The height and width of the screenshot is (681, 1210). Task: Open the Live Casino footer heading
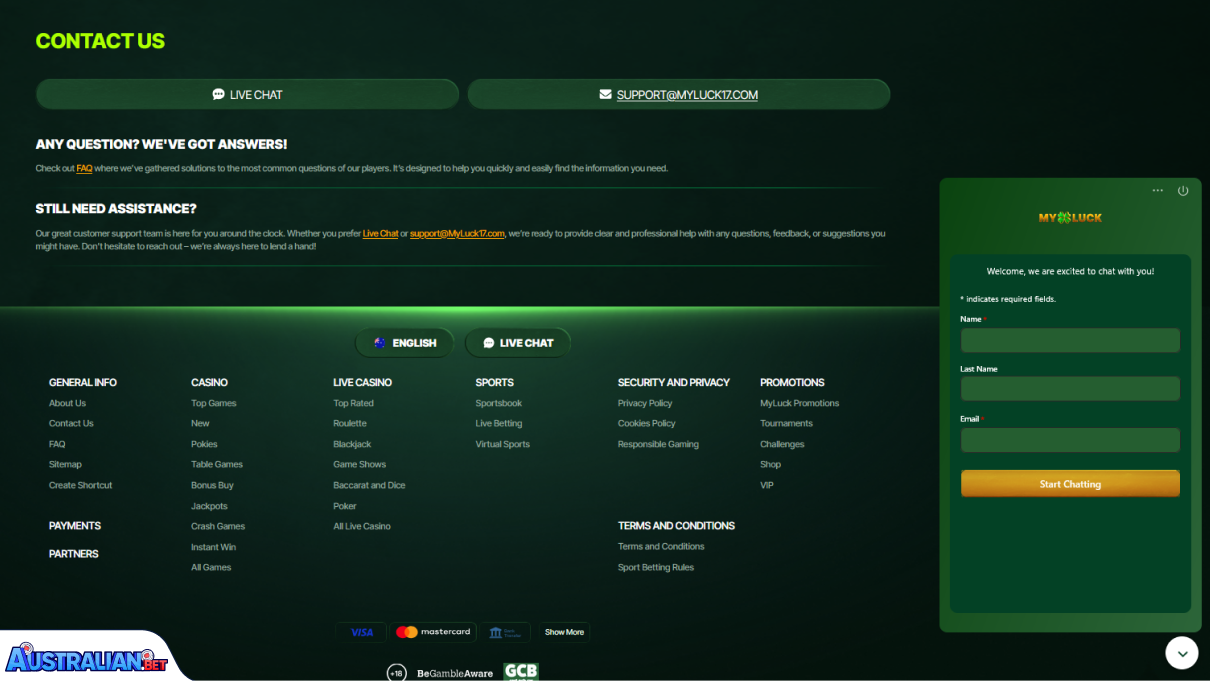point(362,382)
